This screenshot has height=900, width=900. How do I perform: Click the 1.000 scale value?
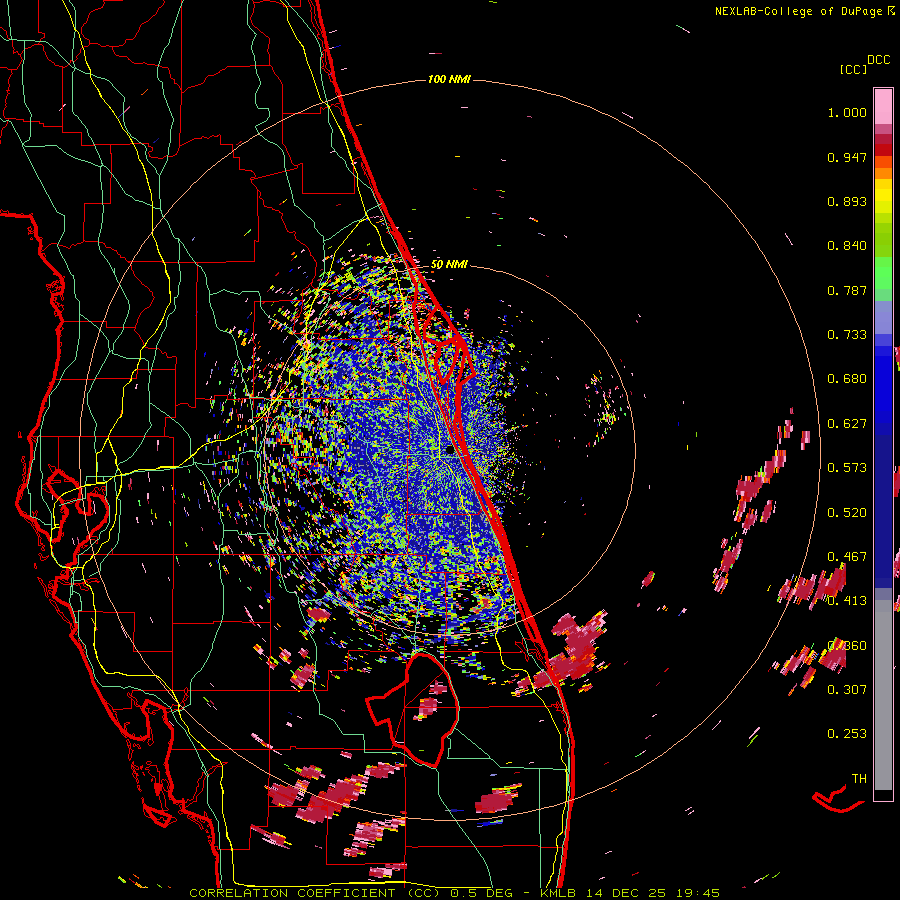[847, 112]
